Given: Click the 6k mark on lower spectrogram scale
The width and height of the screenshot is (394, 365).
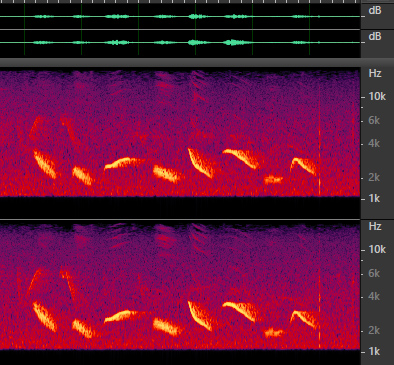Looking at the screenshot, I should pos(374,273).
